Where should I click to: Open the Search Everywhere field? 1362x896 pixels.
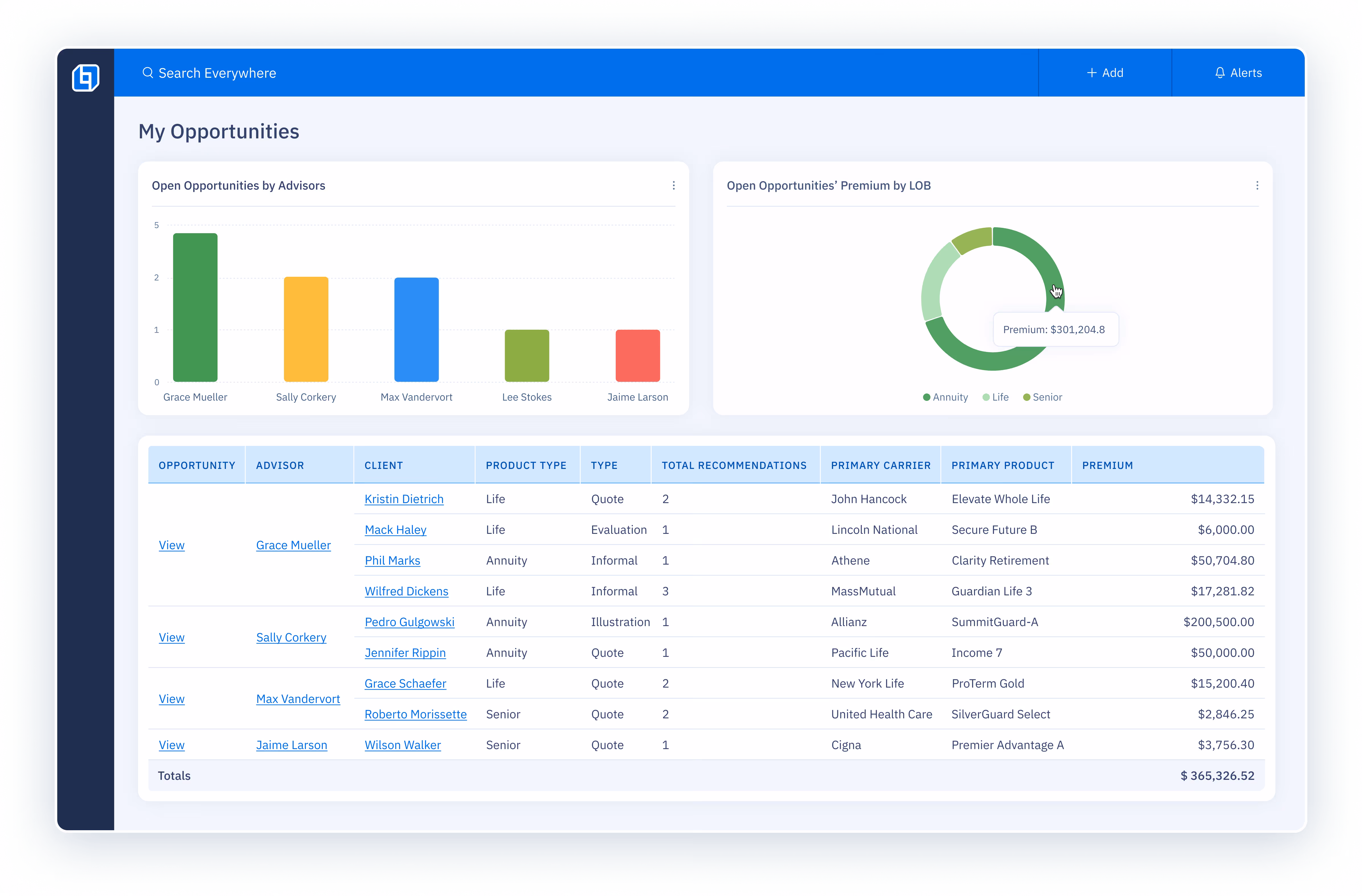pos(218,73)
